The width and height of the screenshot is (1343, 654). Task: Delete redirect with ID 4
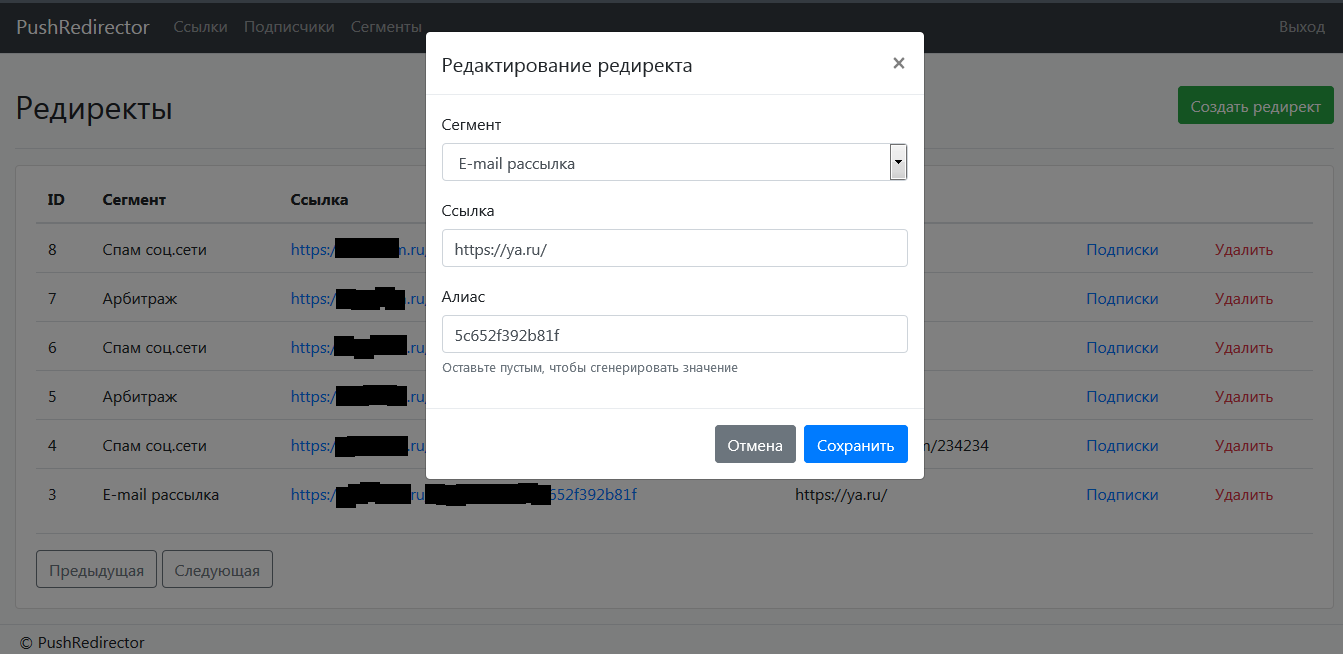click(1243, 445)
